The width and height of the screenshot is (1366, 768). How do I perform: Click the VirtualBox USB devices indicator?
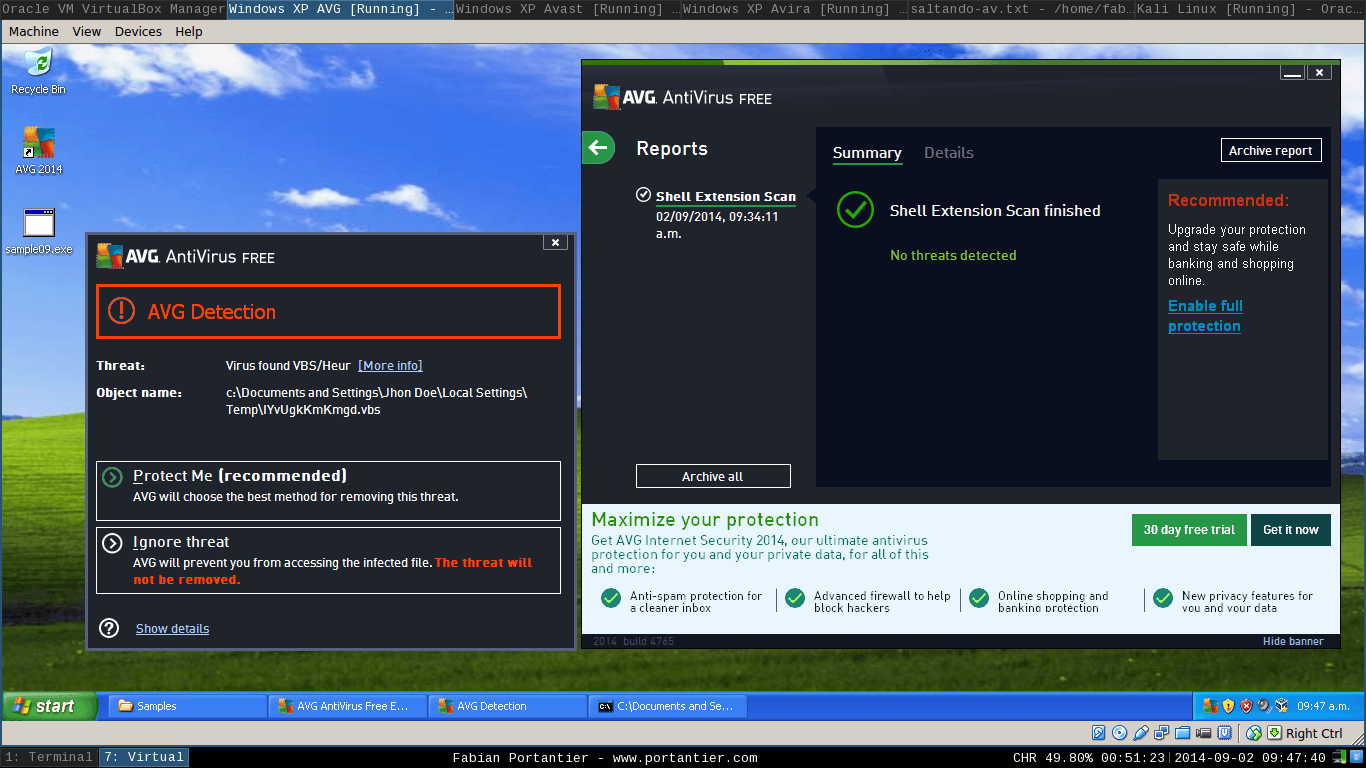pos(1141,733)
